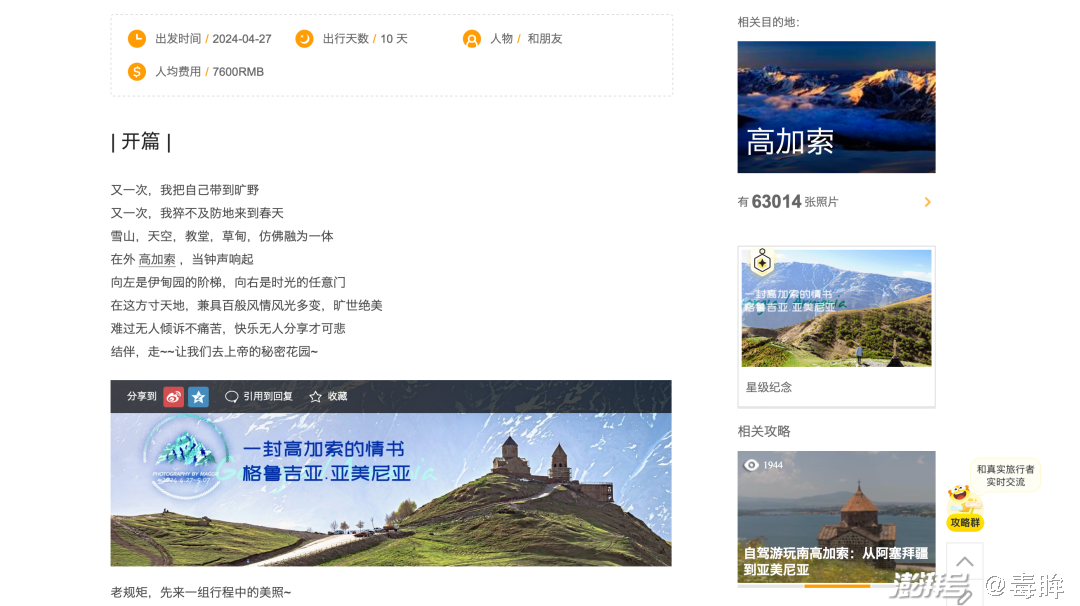Click the 收藏 star icon
Viewport: 1080px width, 606px height.
316,397
